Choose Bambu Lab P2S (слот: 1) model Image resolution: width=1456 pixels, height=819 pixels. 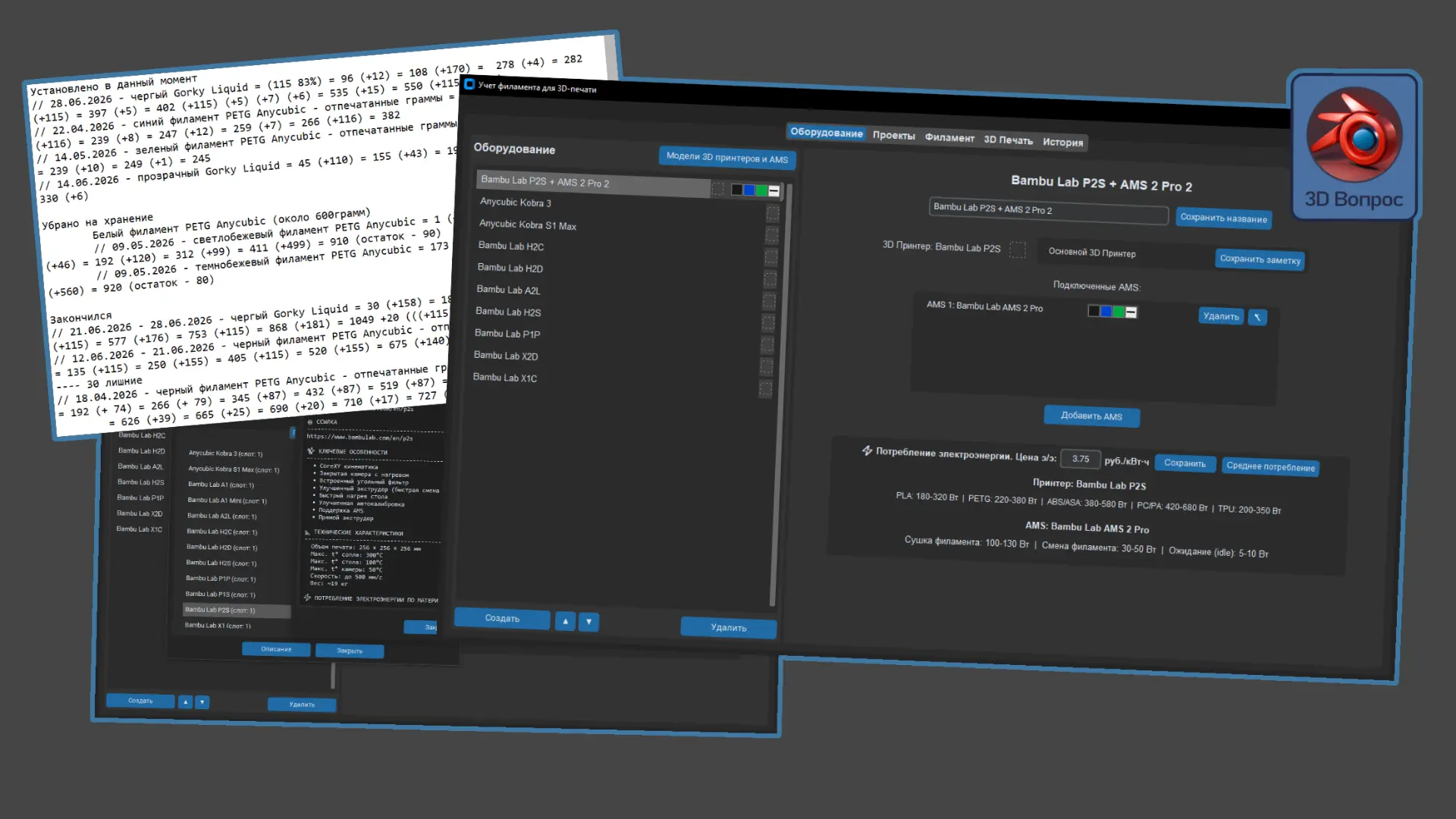(236, 610)
